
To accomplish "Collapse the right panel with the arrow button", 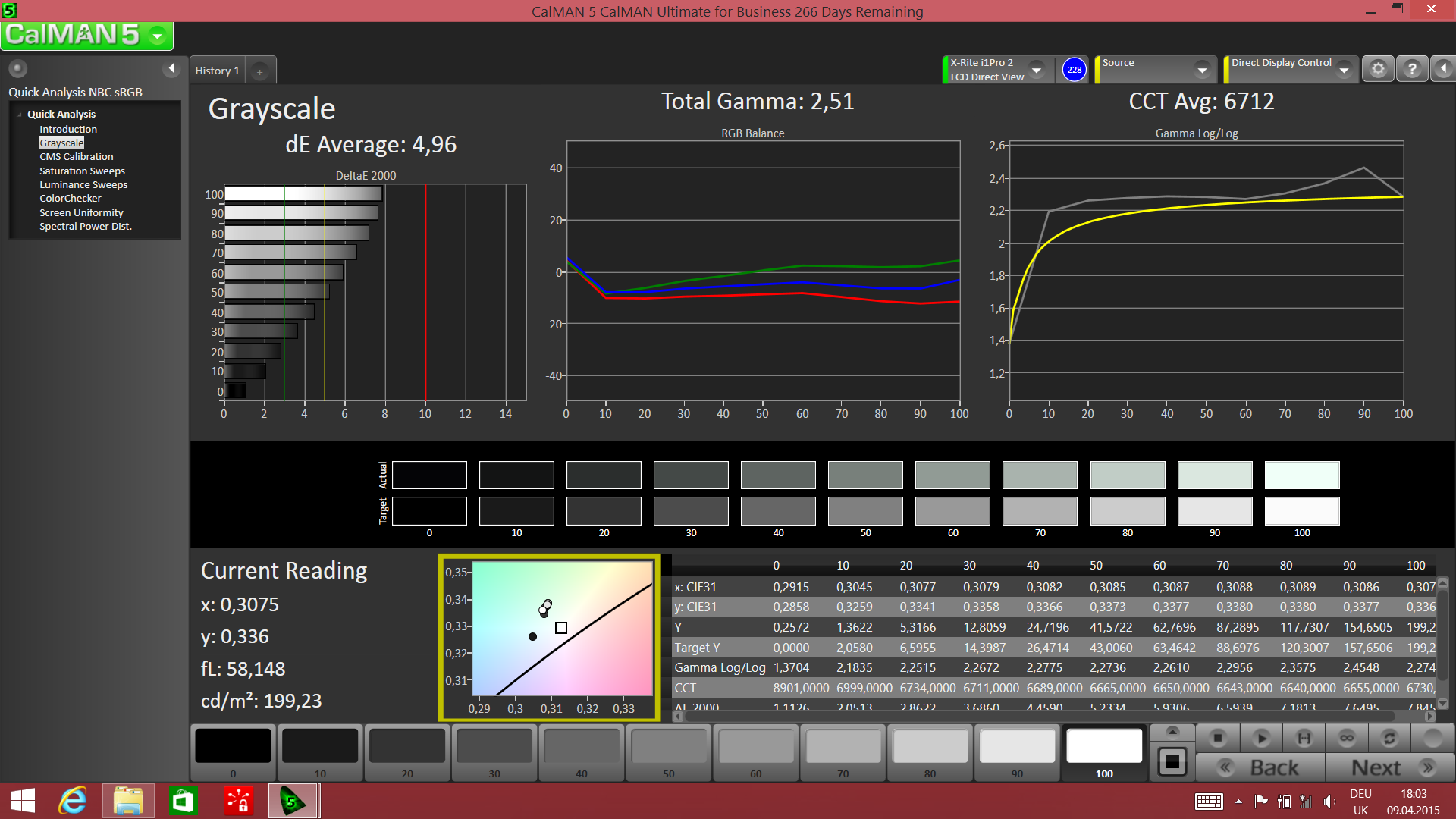I will [x=1443, y=69].
